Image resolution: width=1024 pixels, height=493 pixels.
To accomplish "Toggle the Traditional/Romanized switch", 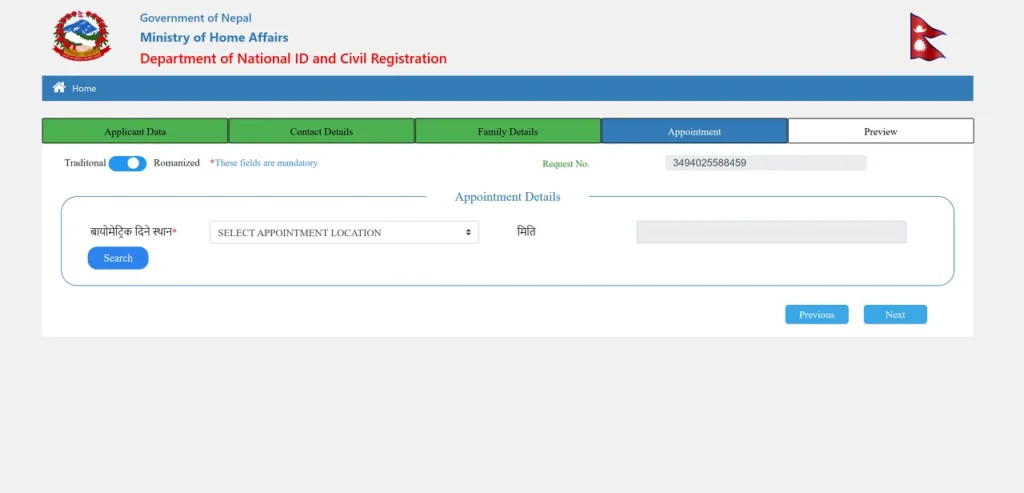I will tap(127, 163).
